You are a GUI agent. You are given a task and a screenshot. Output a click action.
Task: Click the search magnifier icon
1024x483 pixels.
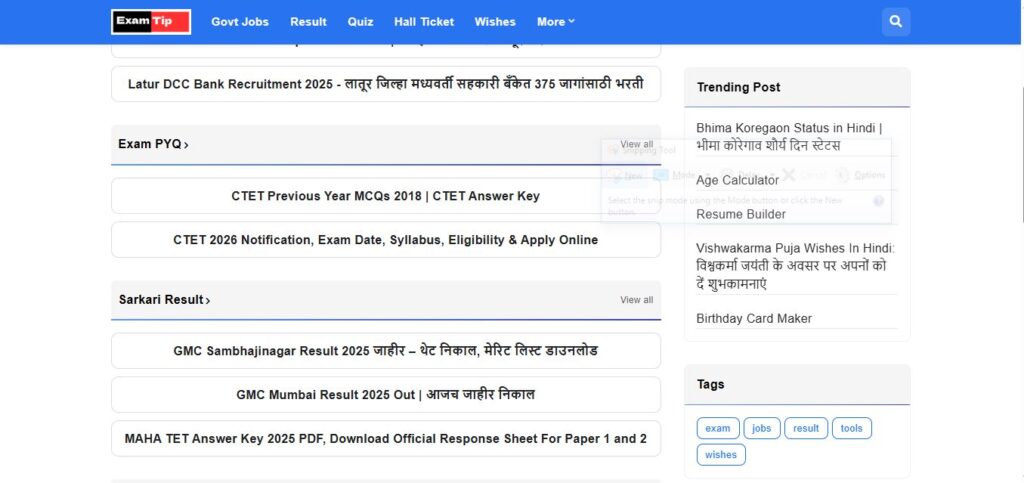tap(895, 21)
